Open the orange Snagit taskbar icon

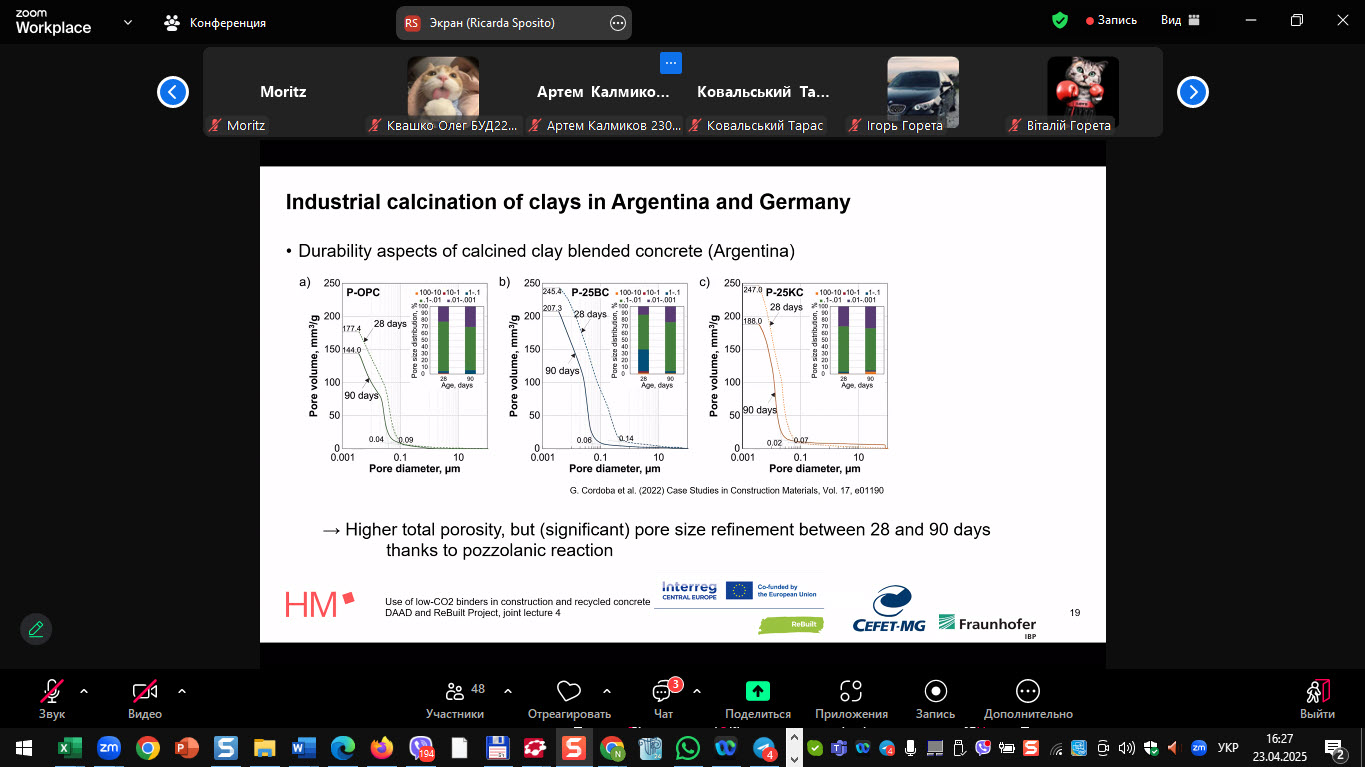point(573,748)
